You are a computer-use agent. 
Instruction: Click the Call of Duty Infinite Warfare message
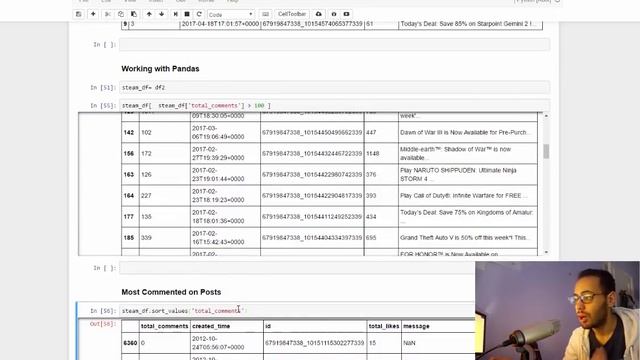pos(468,196)
